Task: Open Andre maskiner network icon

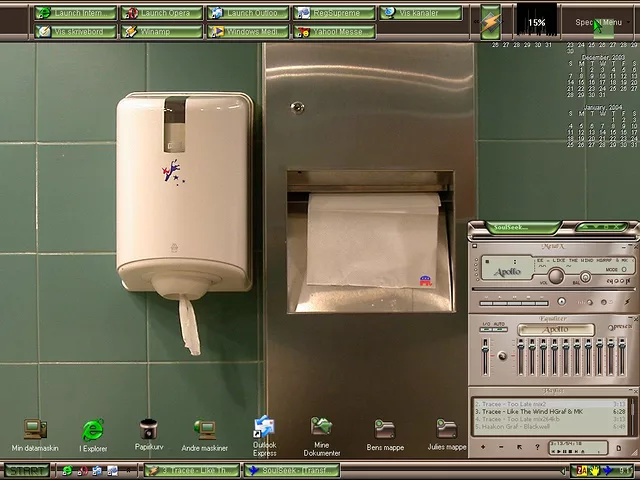Action: click(205, 431)
